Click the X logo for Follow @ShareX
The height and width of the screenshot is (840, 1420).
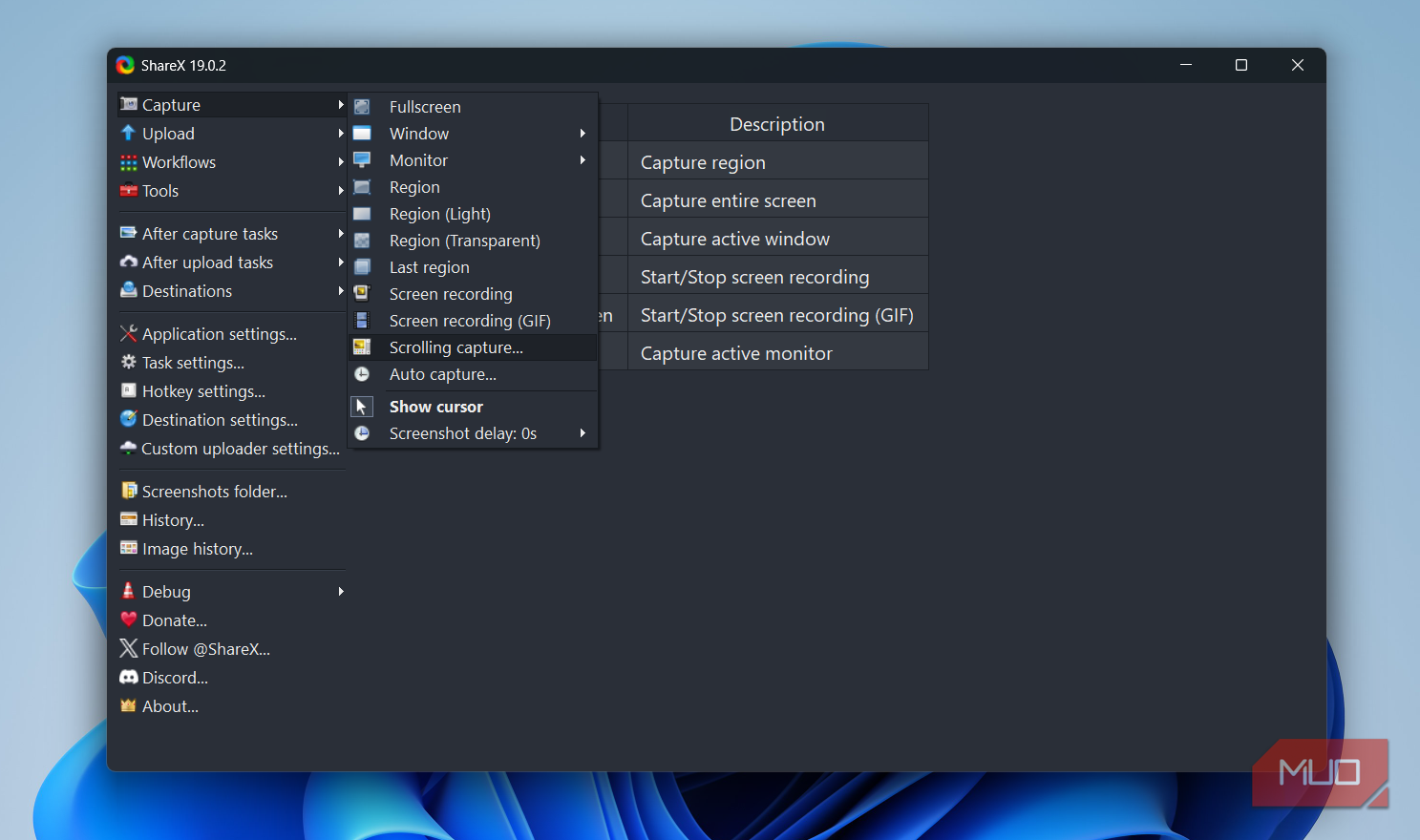click(x=128, y=648)
